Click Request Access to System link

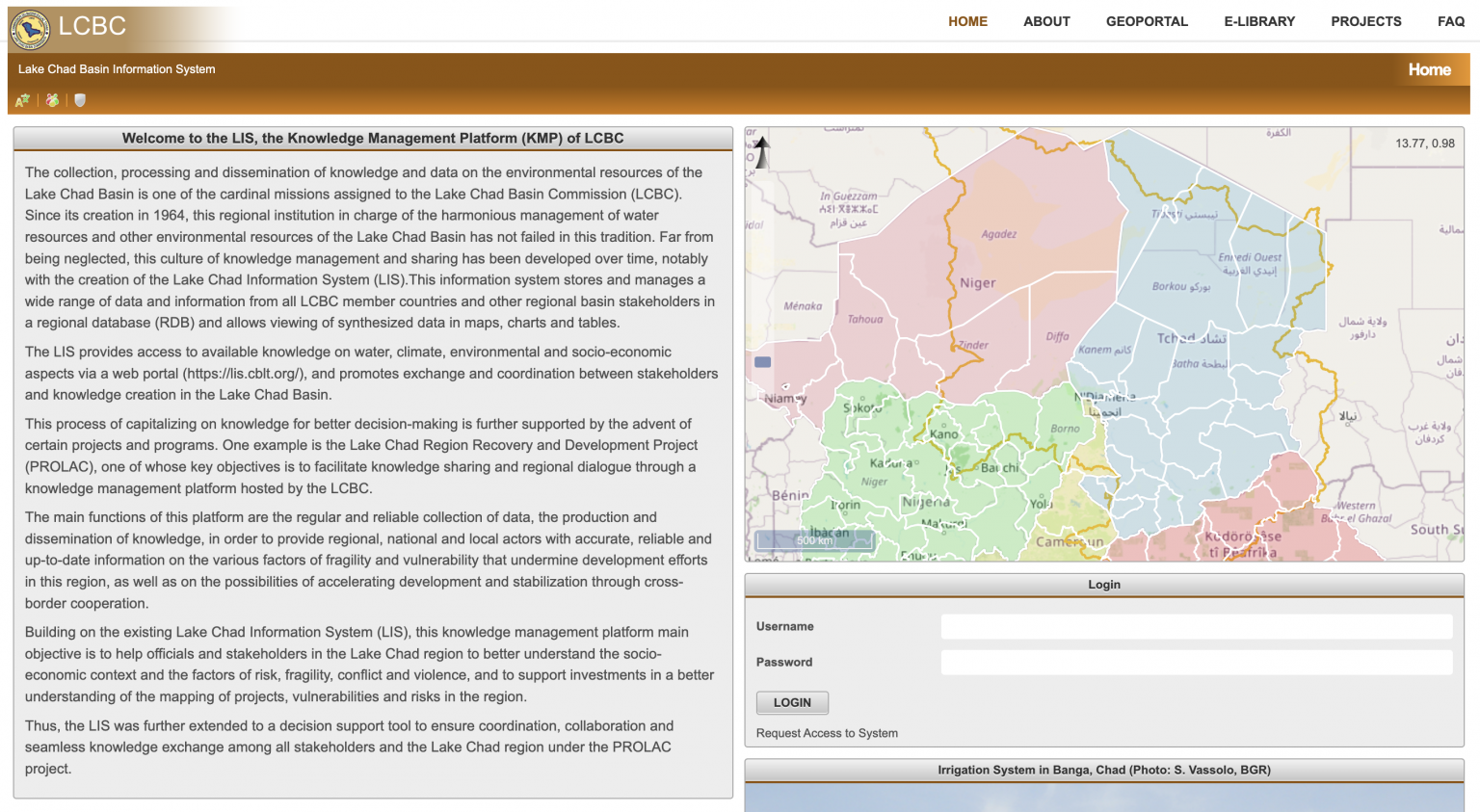coord(827,733)
